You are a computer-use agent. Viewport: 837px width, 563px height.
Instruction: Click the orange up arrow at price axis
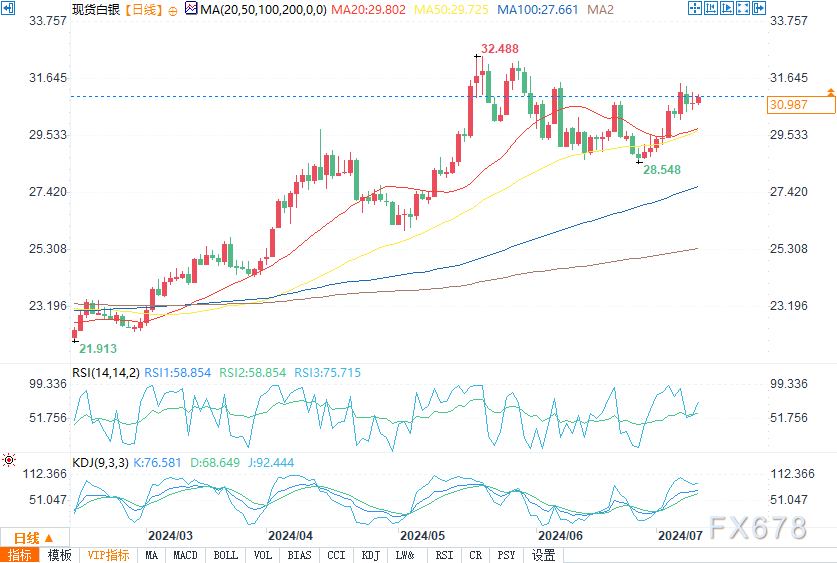tap(831, 92)
